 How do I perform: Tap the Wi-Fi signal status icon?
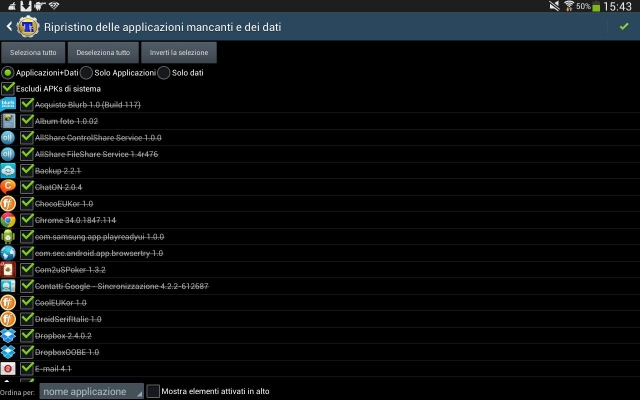pos(569,6)
